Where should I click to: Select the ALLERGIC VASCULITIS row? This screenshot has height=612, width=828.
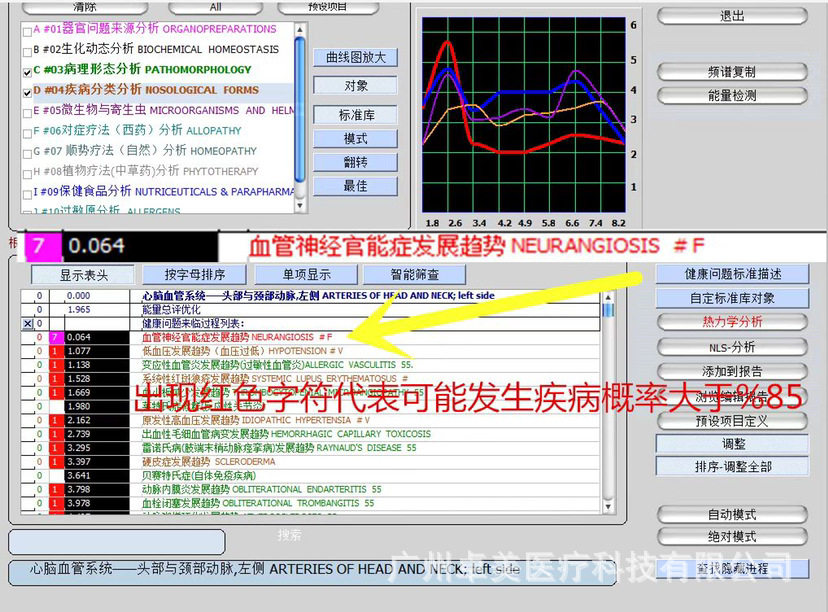click(310, 365)
